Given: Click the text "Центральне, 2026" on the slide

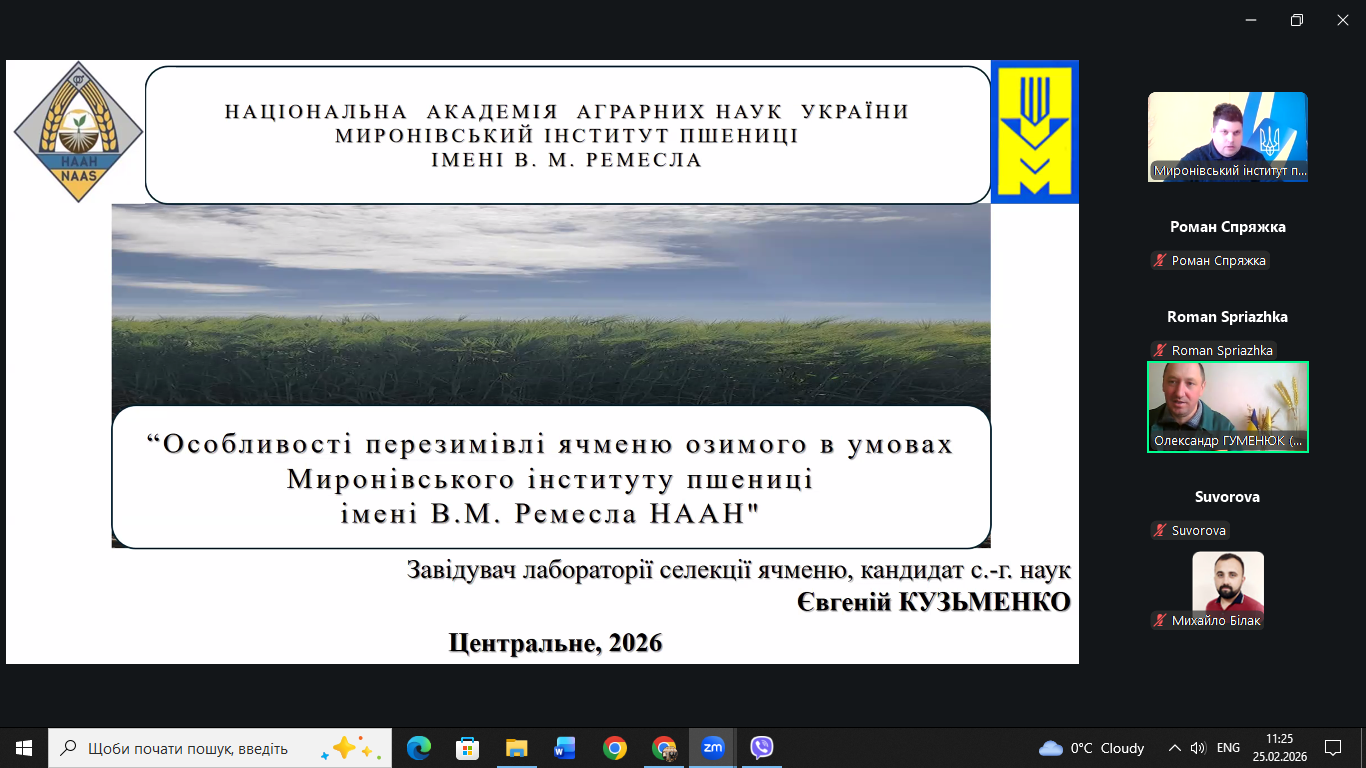Looking at the screenshot, I should [556, 643].
